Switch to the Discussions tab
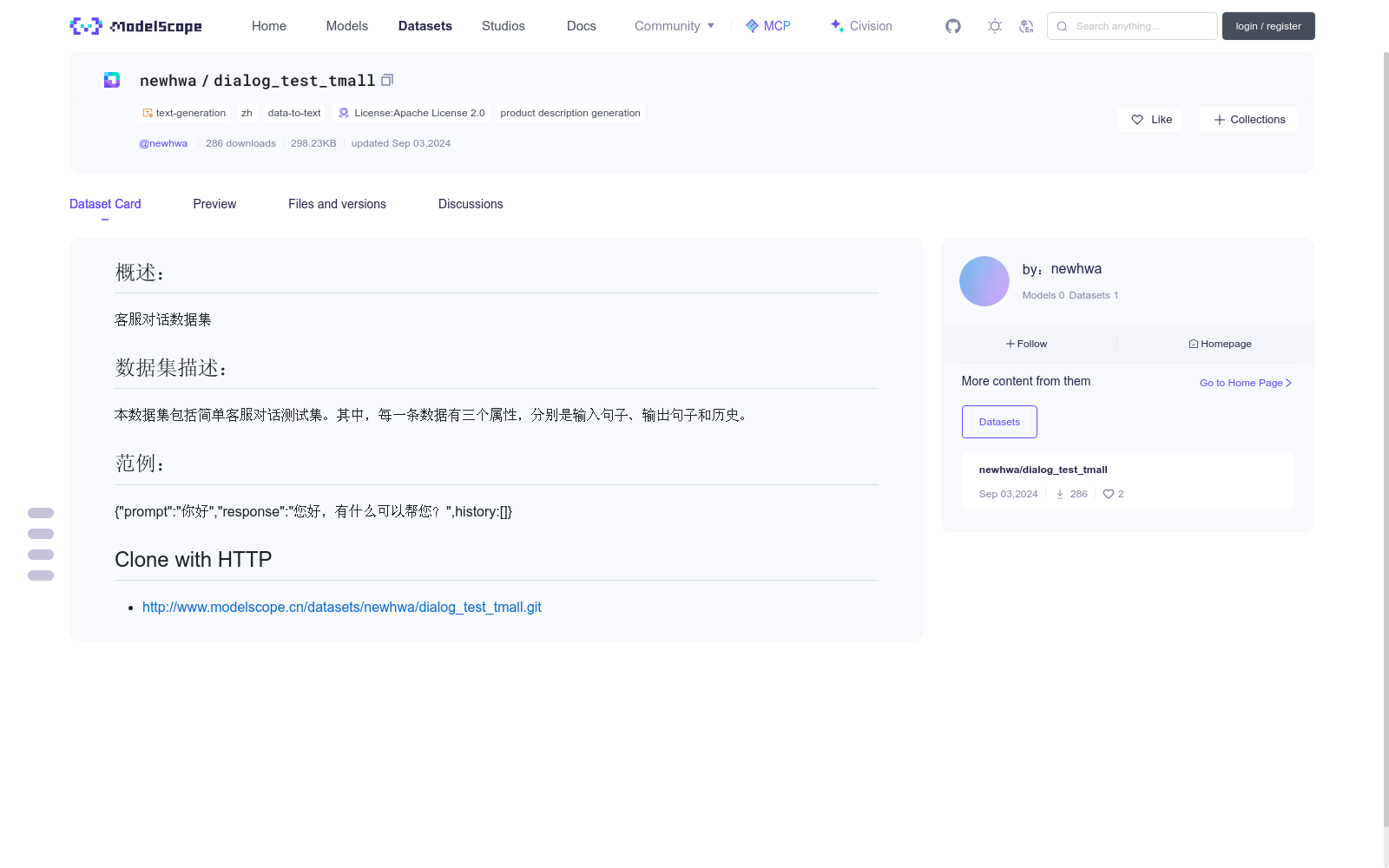This screenshot has width=1389, height=868. (471, 204)
